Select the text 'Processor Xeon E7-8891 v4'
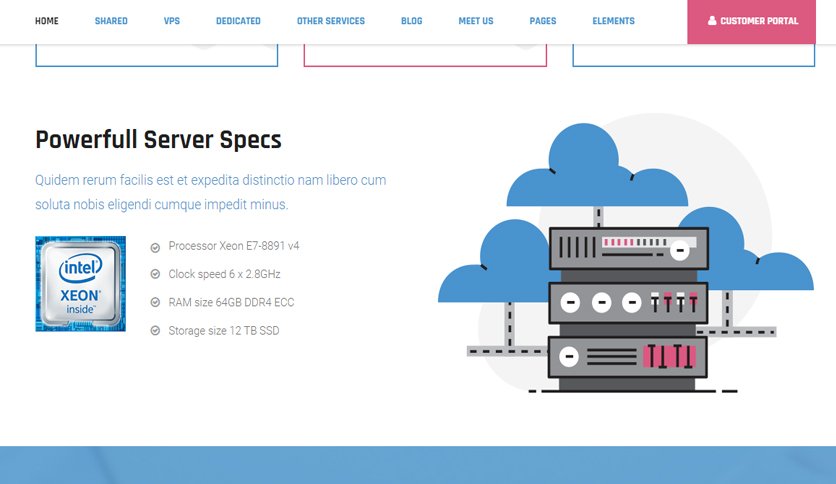 (x=234, y=246)
